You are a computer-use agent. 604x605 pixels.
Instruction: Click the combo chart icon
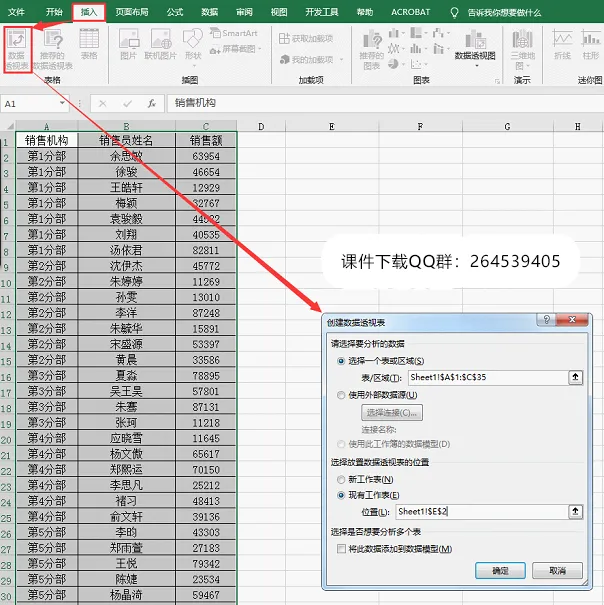438,49
